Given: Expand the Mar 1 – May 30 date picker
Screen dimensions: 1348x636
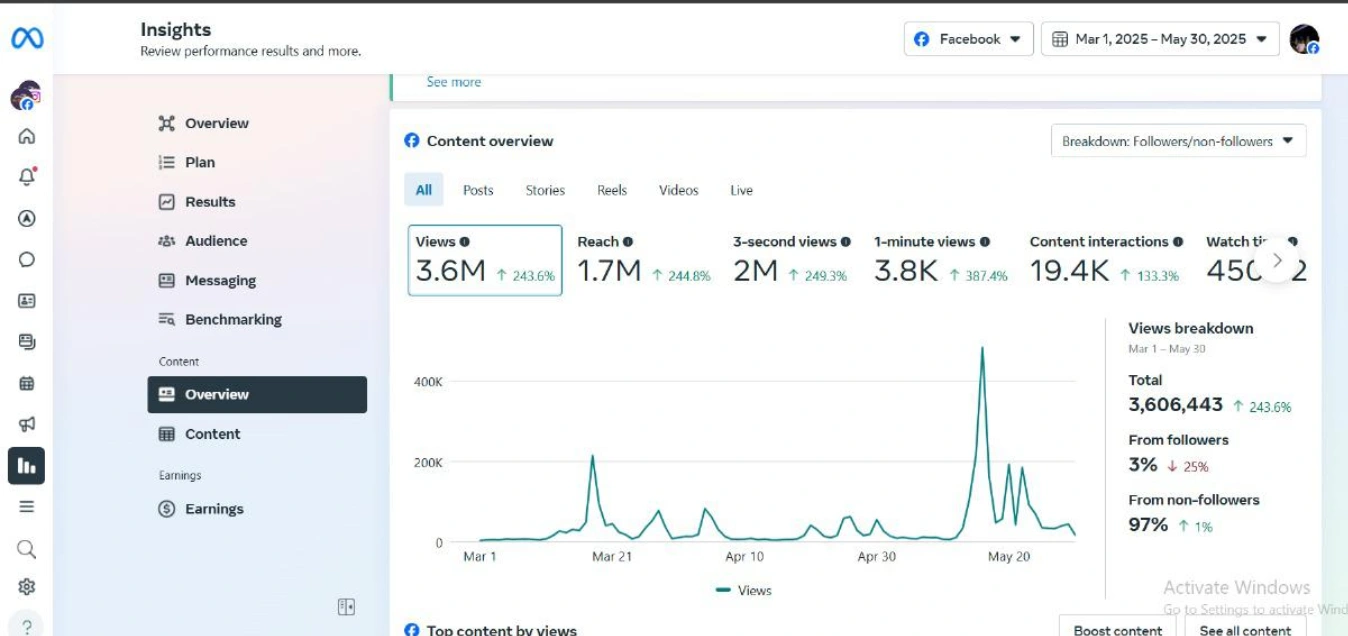Looking at the screenshot, I should [1159, 39].
